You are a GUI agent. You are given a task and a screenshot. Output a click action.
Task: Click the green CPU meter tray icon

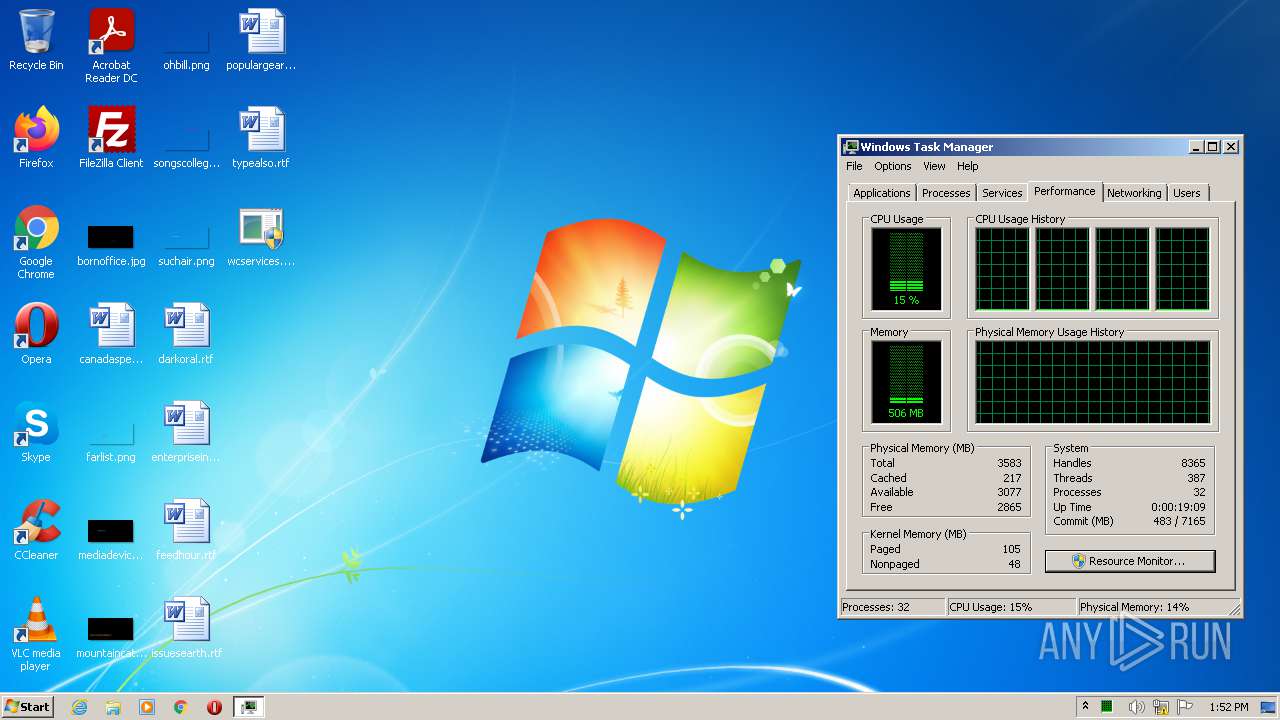coord(1108,707)
